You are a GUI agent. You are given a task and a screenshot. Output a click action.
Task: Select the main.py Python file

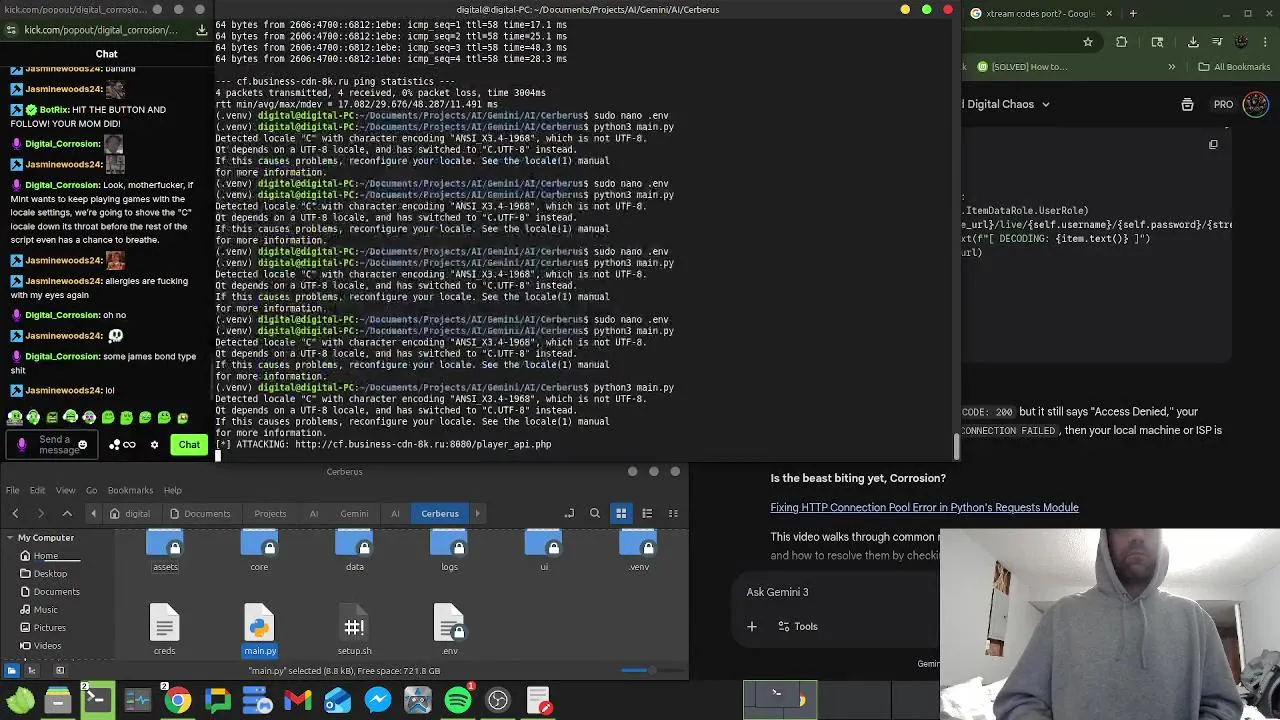[259, 630]
